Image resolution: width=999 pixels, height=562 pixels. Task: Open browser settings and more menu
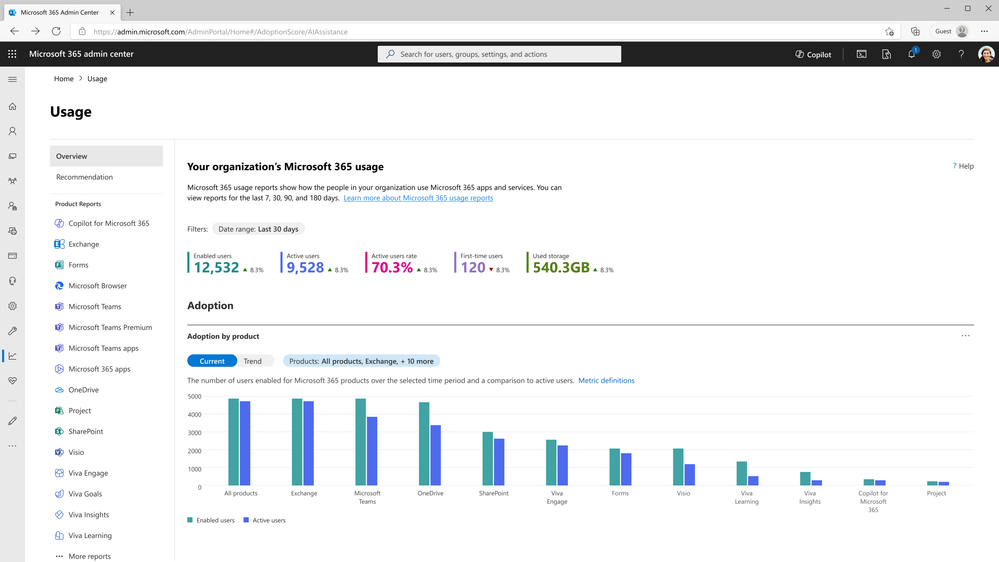pos(984,31)
